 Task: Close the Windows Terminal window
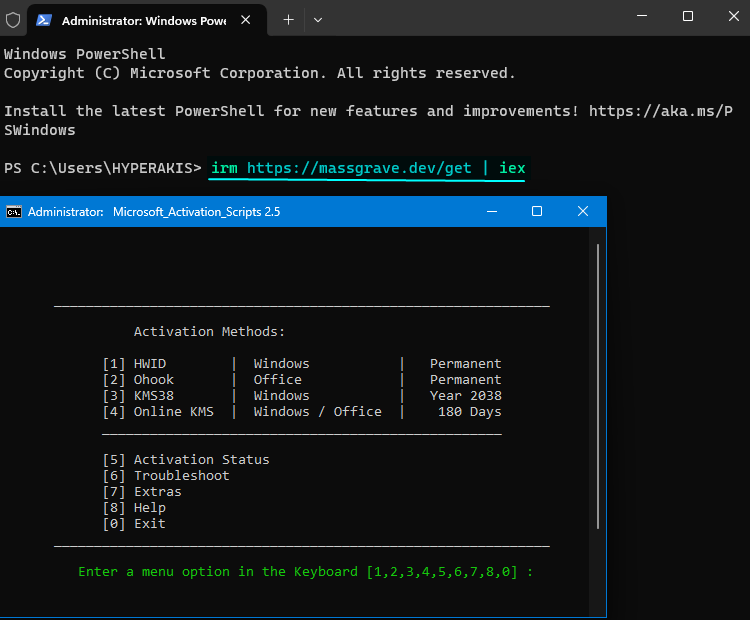click(x=734, y=16)
